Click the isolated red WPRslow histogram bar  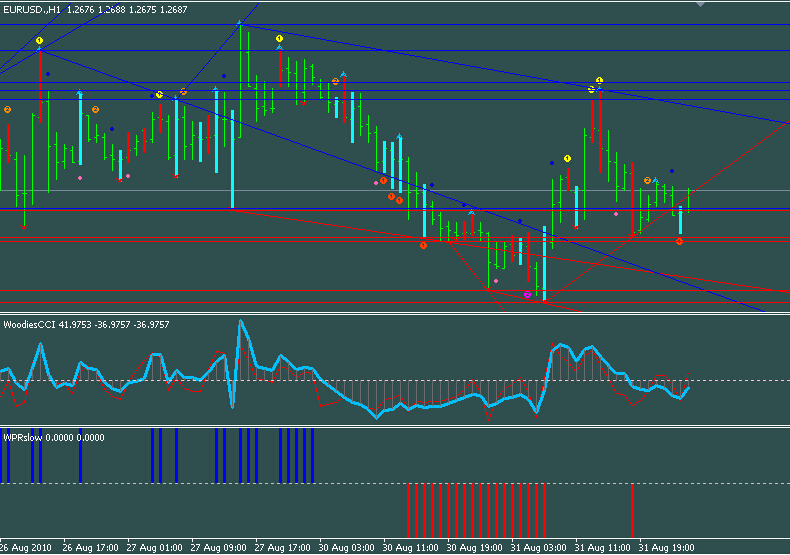pos(632,510)
